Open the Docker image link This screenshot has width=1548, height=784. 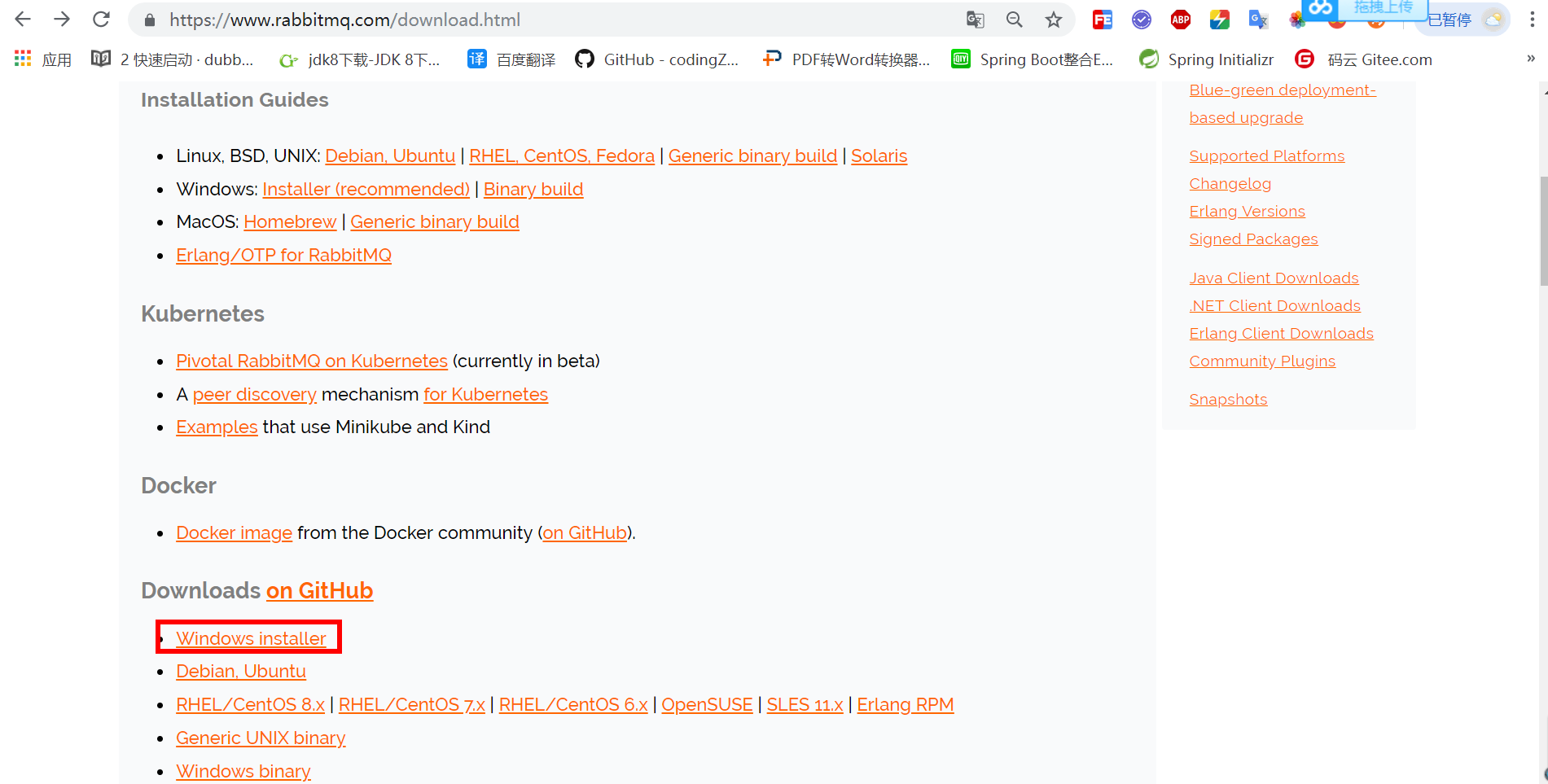coord(235,532)
